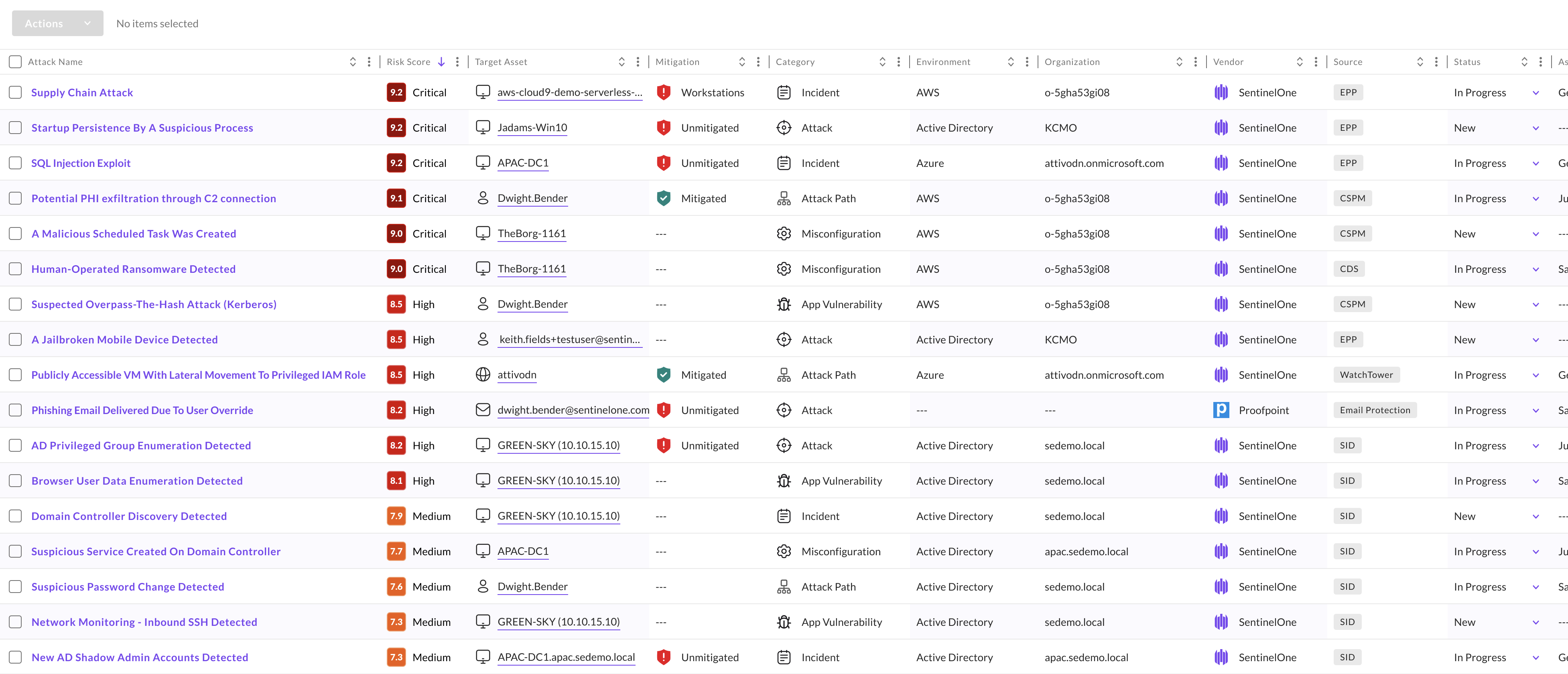Image resolution: width=1568 pixels, height=674 pixels.
Task: Open the Attack Name column options menu
Action: [369, 62]
